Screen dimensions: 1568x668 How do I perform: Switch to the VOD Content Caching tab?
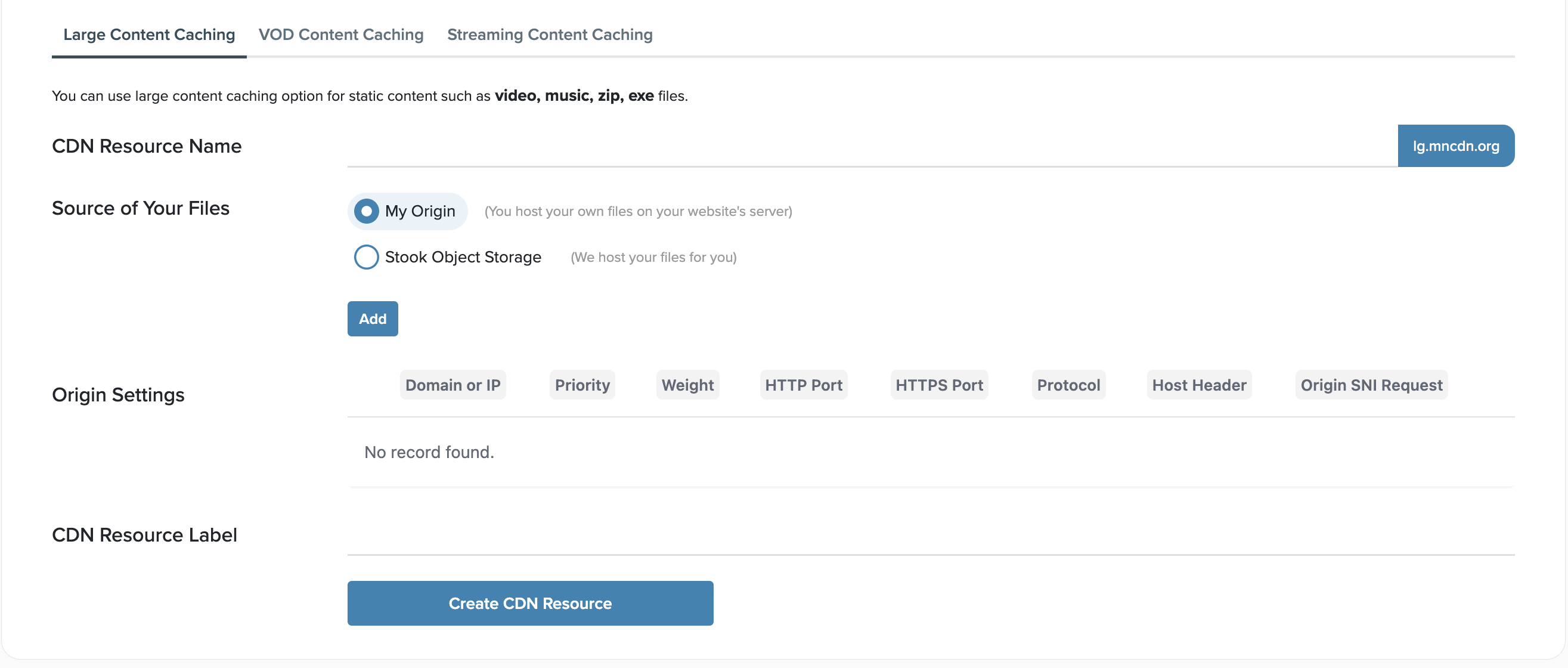[x=340, y=35]
